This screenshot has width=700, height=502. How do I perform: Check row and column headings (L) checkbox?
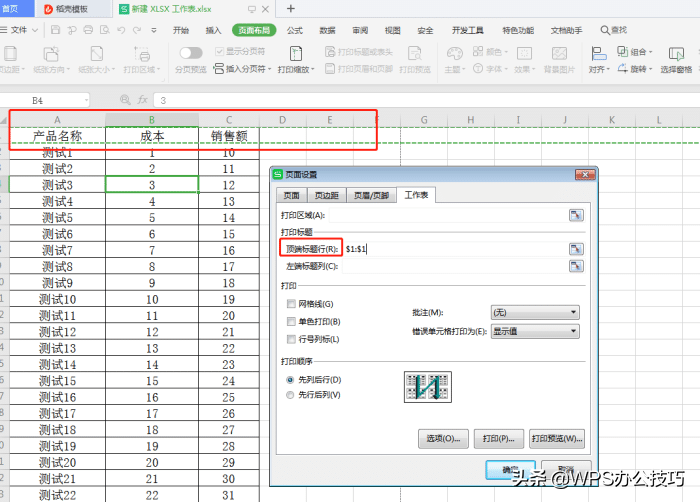tap(291, 339)
